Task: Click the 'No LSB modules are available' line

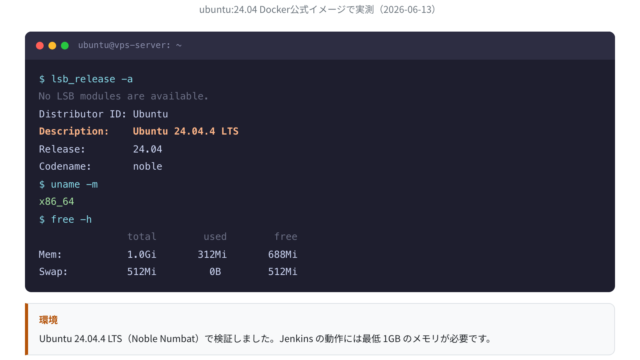Action: coord(123,96)
